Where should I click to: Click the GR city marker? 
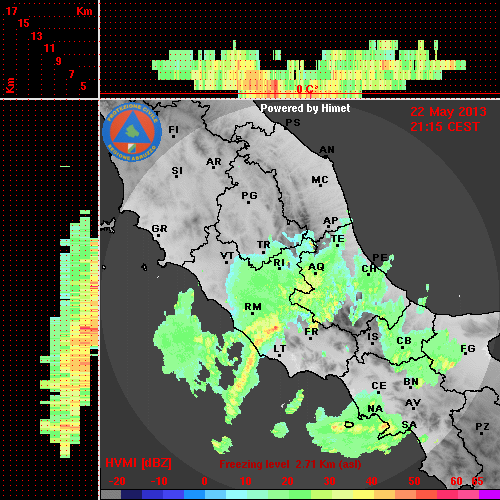(x=159, y=230)
